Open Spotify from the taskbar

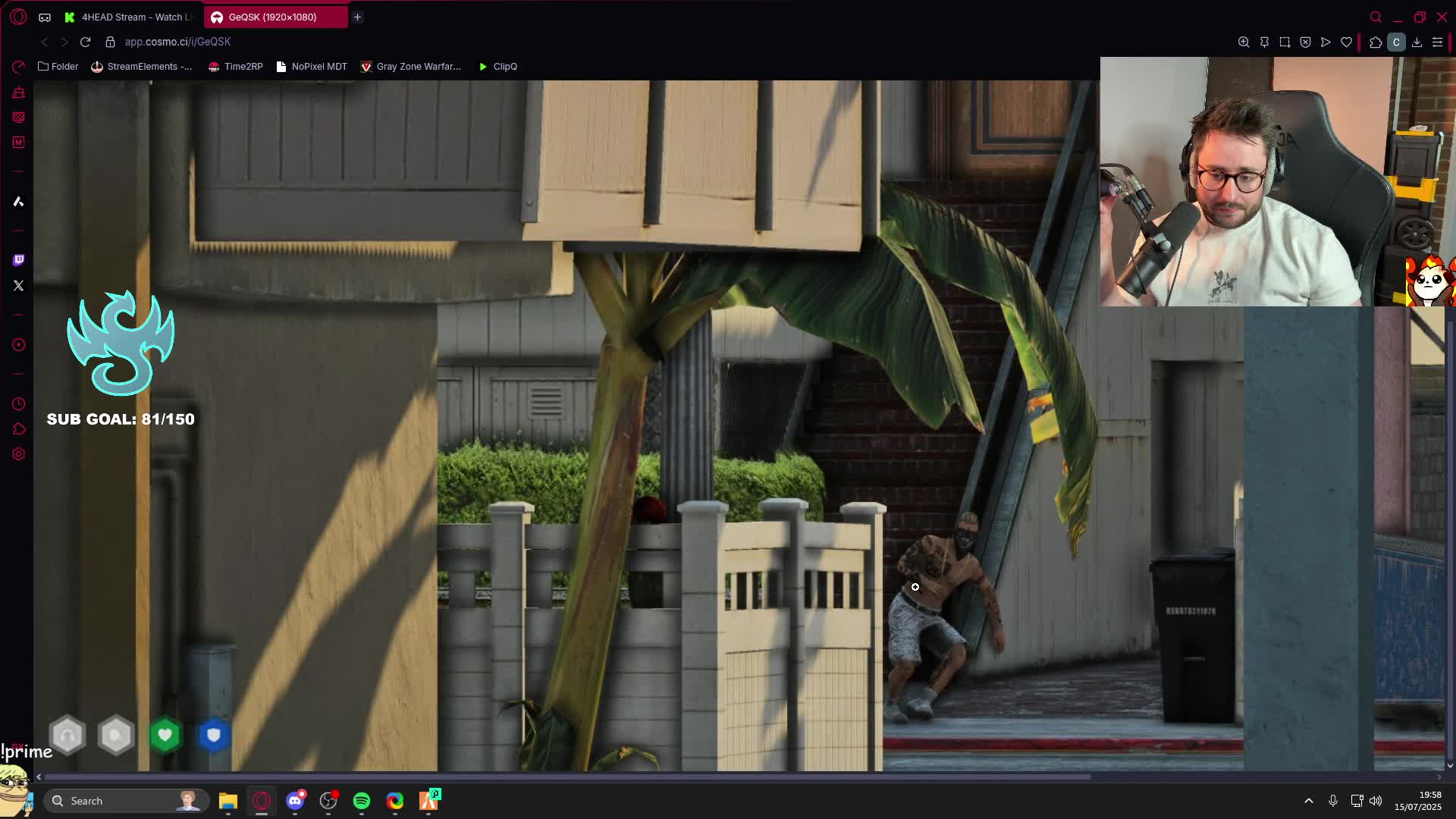point(362,801)
